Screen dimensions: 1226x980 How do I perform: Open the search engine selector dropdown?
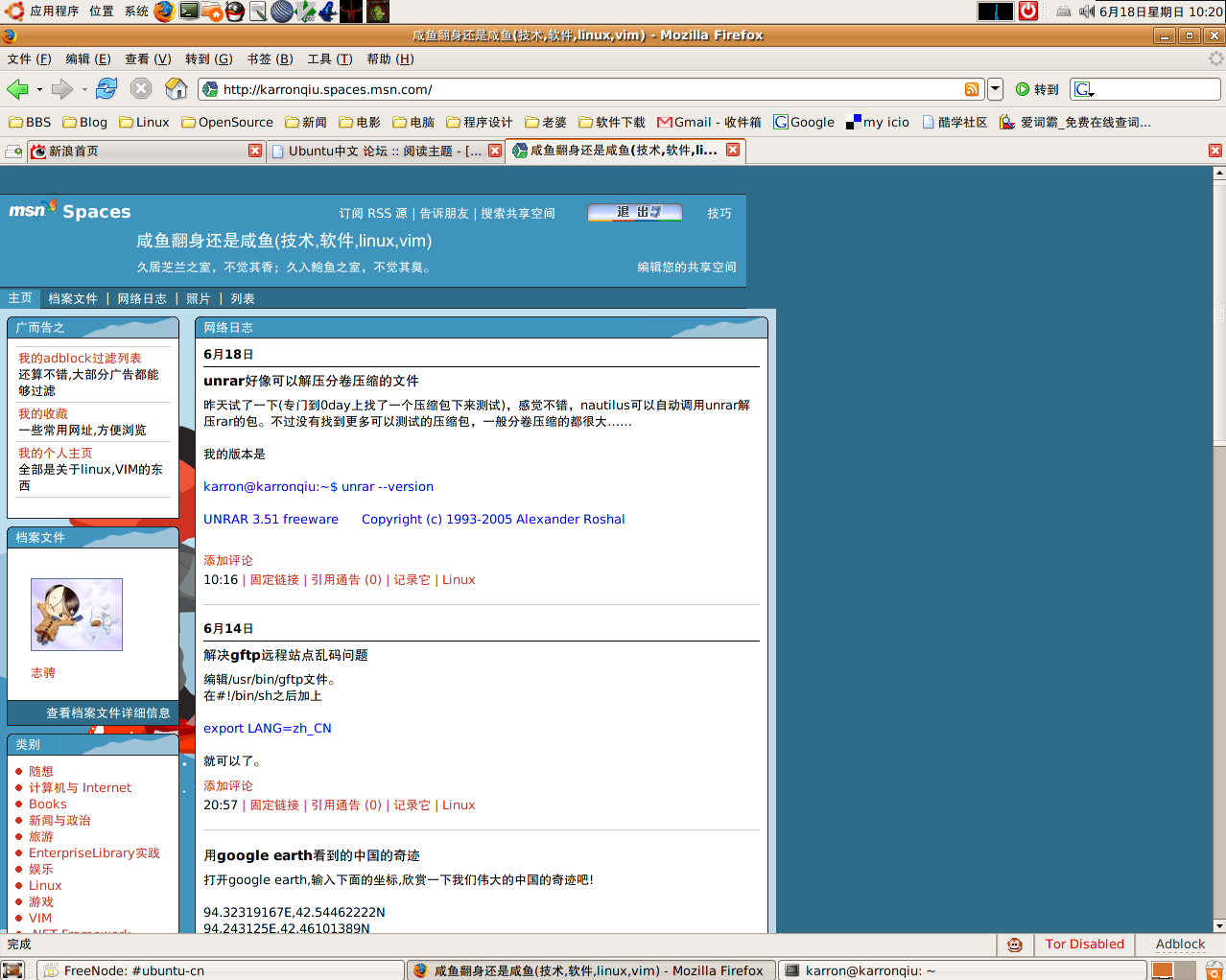(1084, 90)
